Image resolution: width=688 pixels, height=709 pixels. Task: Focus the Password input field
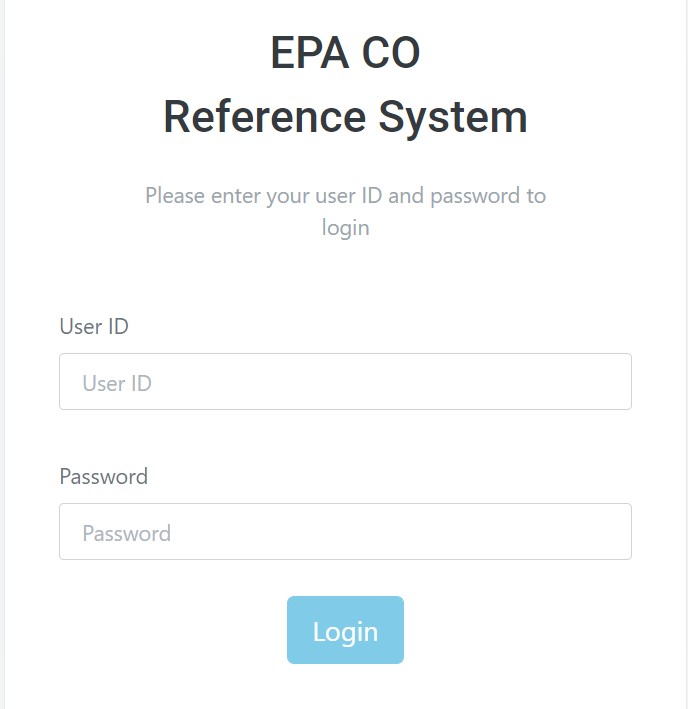point(345,531)
